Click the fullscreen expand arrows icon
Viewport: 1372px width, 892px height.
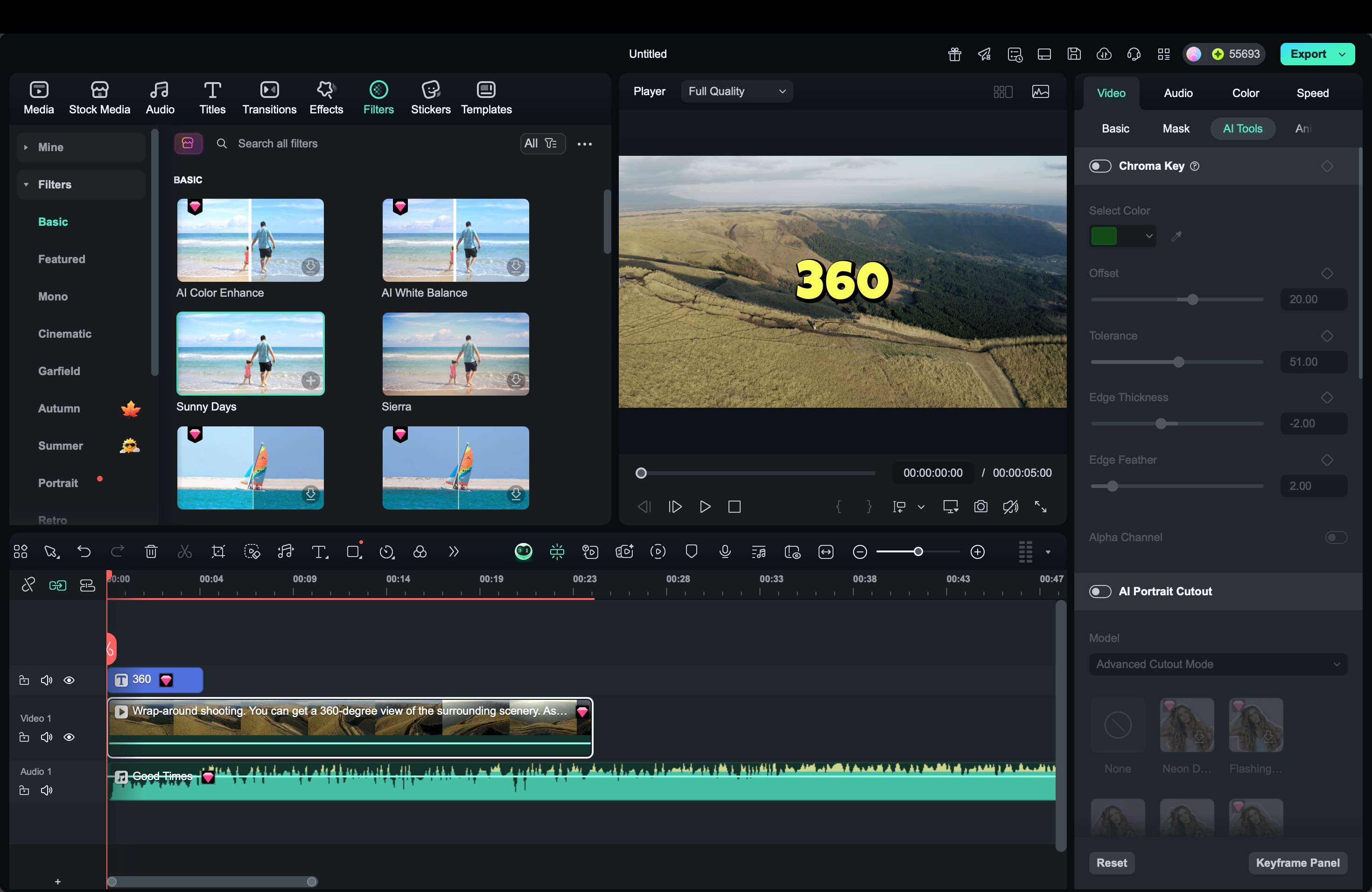(1041, 507)
